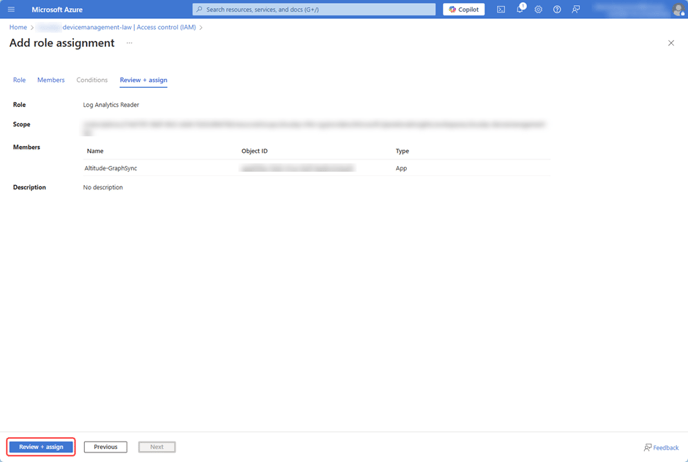Switch to the Role tab
Screen dimensions: 688x462
pos(19,80)
